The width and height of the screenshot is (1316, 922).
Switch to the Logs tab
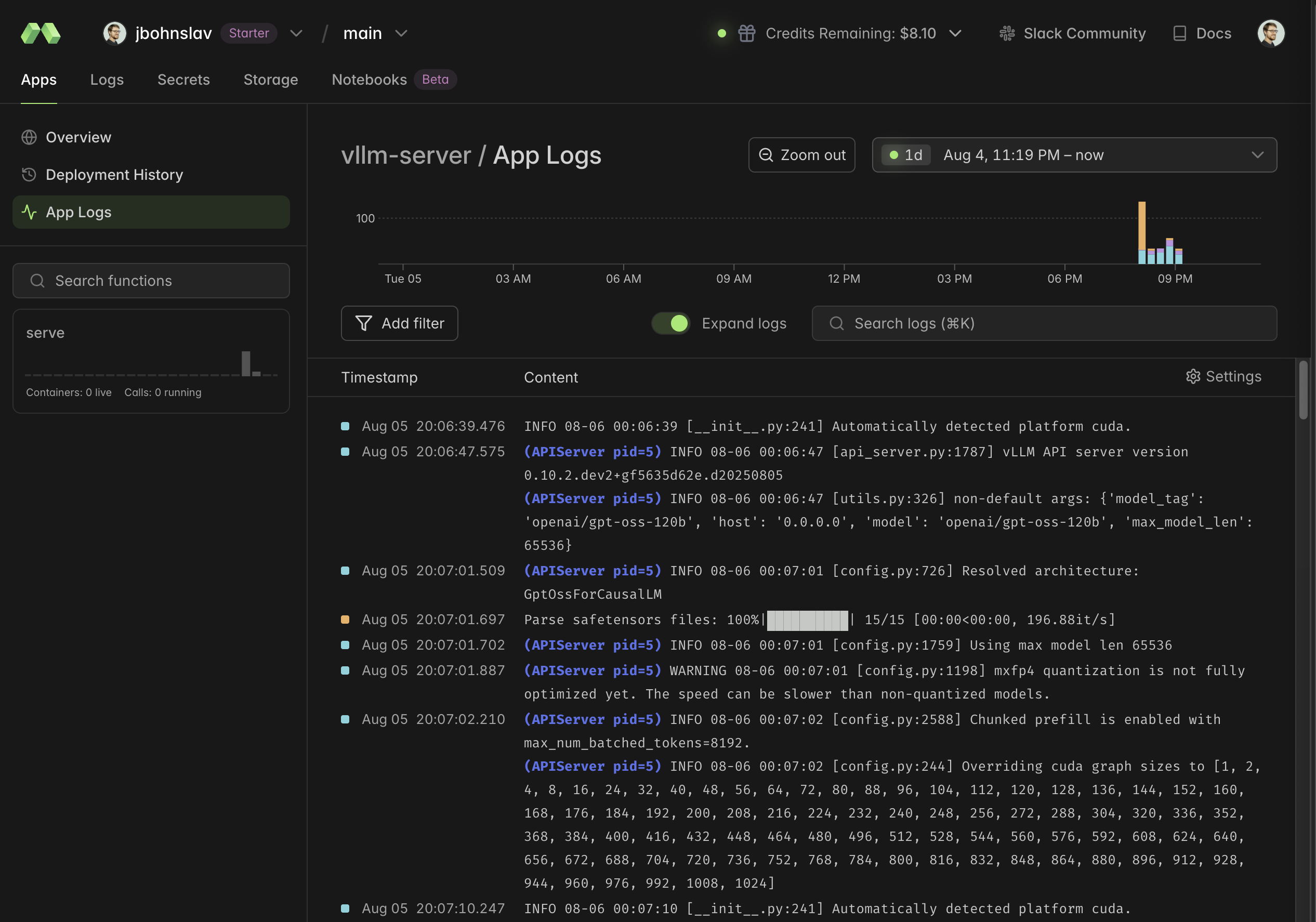point(107,80)
